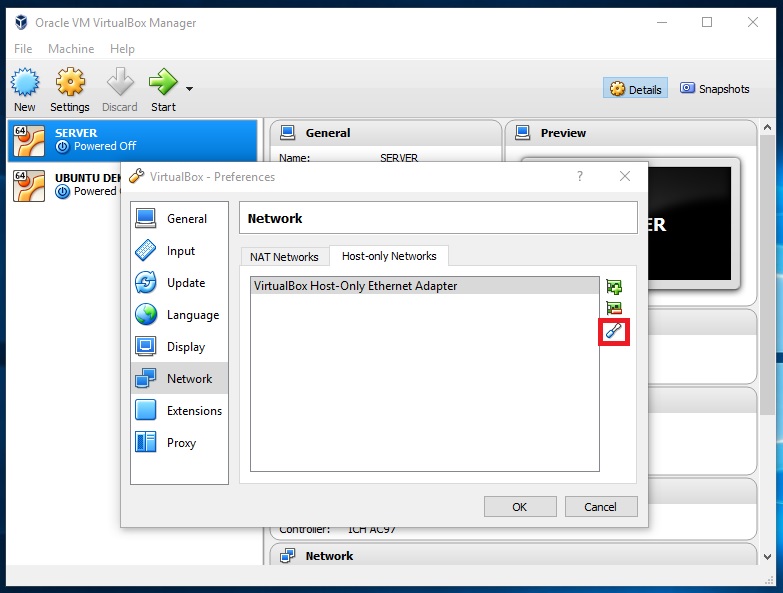
Task: Switch to Snapshots view
Action: pos(715,89)
